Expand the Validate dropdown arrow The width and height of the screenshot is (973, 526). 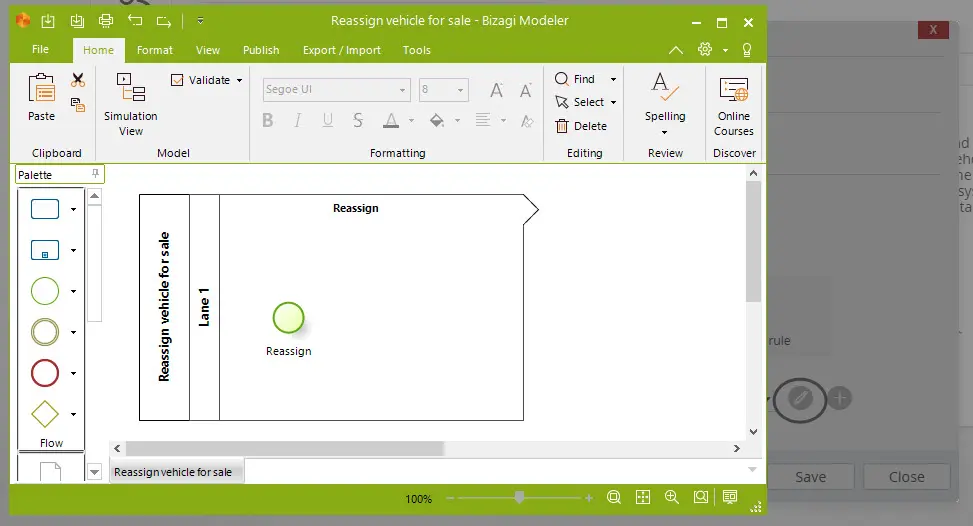240,81
